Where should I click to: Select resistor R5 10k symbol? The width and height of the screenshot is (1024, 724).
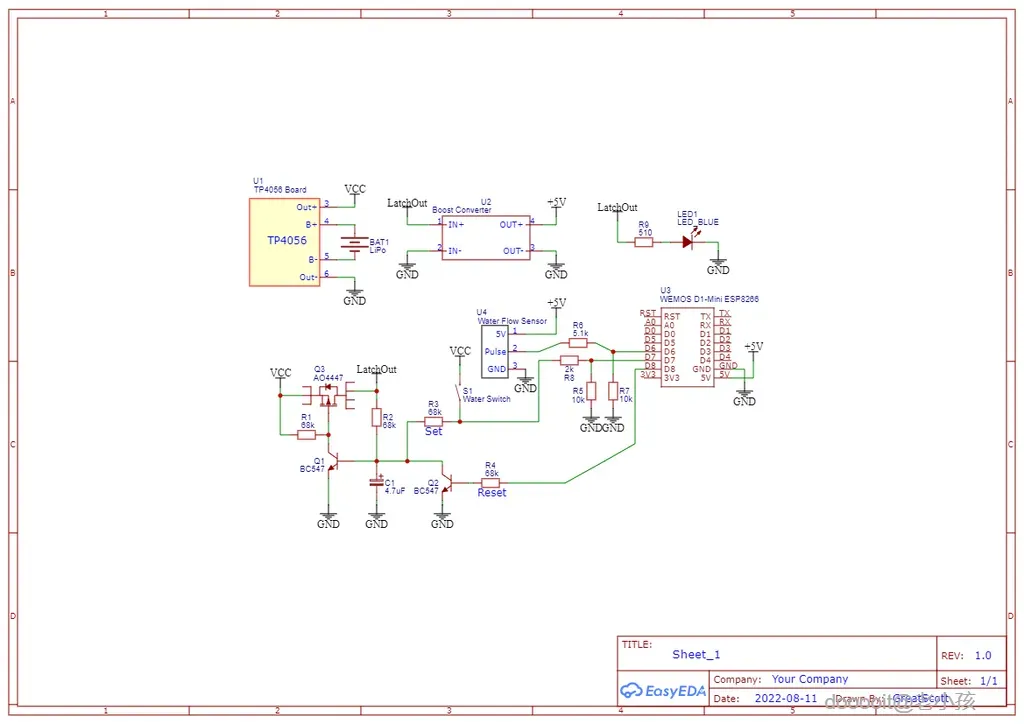pos(591,391)
